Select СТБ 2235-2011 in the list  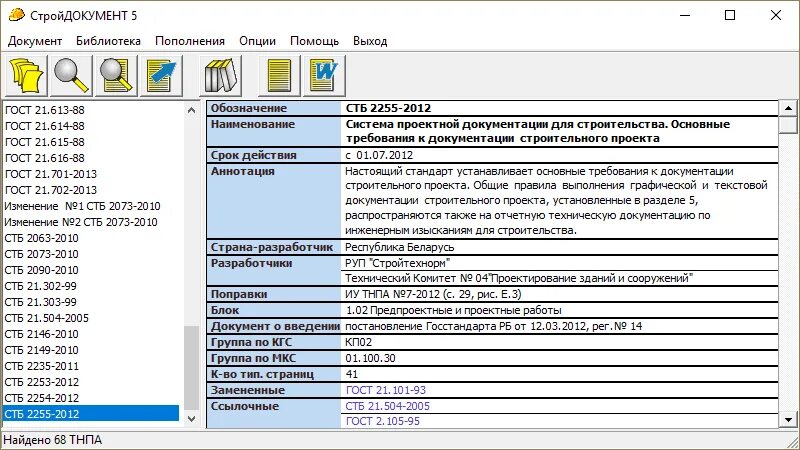pos(42,366)
